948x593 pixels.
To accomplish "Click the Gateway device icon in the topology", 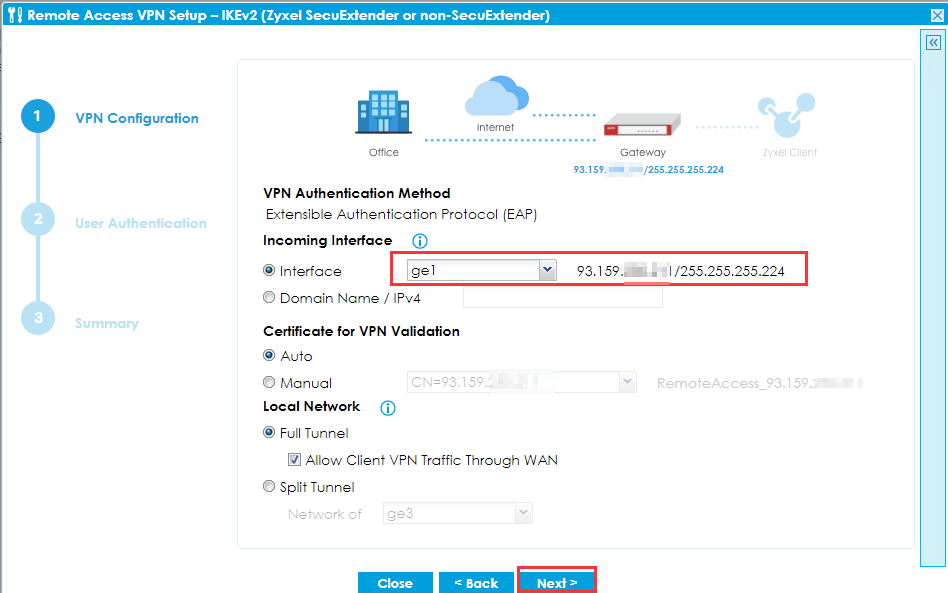I will 642,125.
